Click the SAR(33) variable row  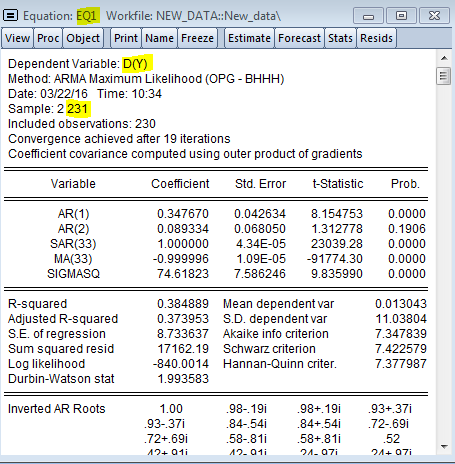216,244
